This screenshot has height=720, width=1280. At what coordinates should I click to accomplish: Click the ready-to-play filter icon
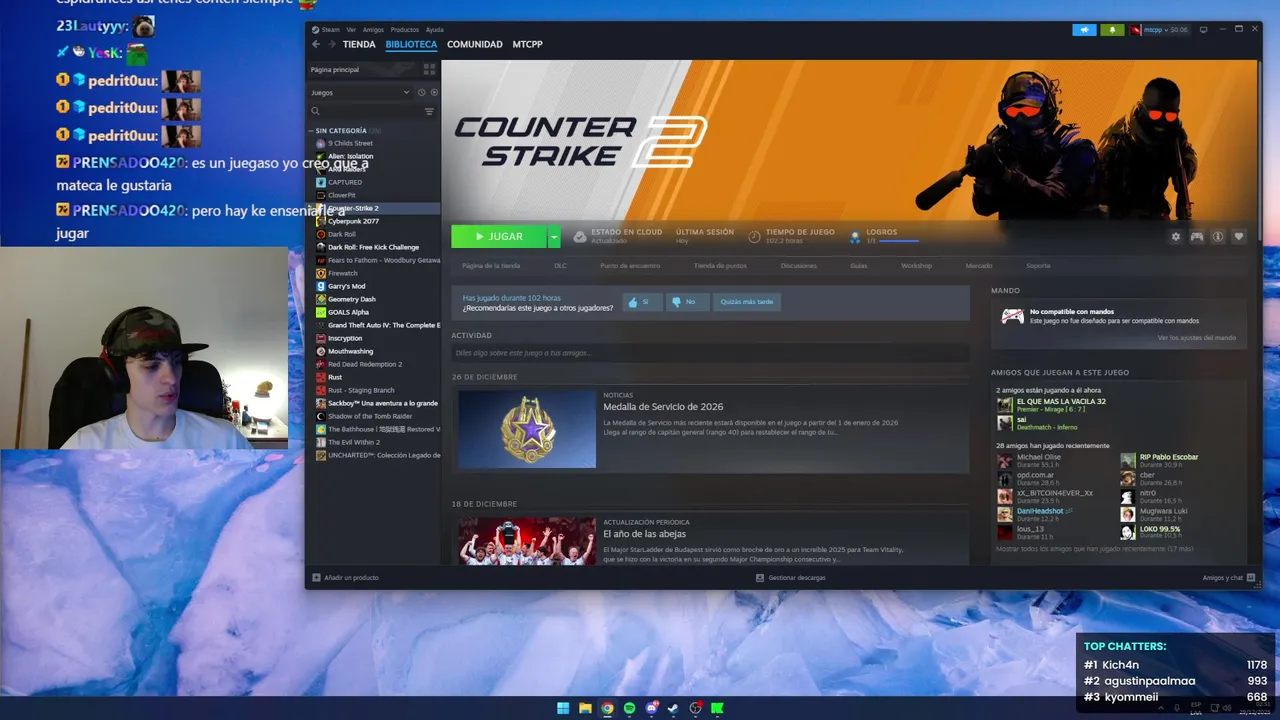click(433, 92)
